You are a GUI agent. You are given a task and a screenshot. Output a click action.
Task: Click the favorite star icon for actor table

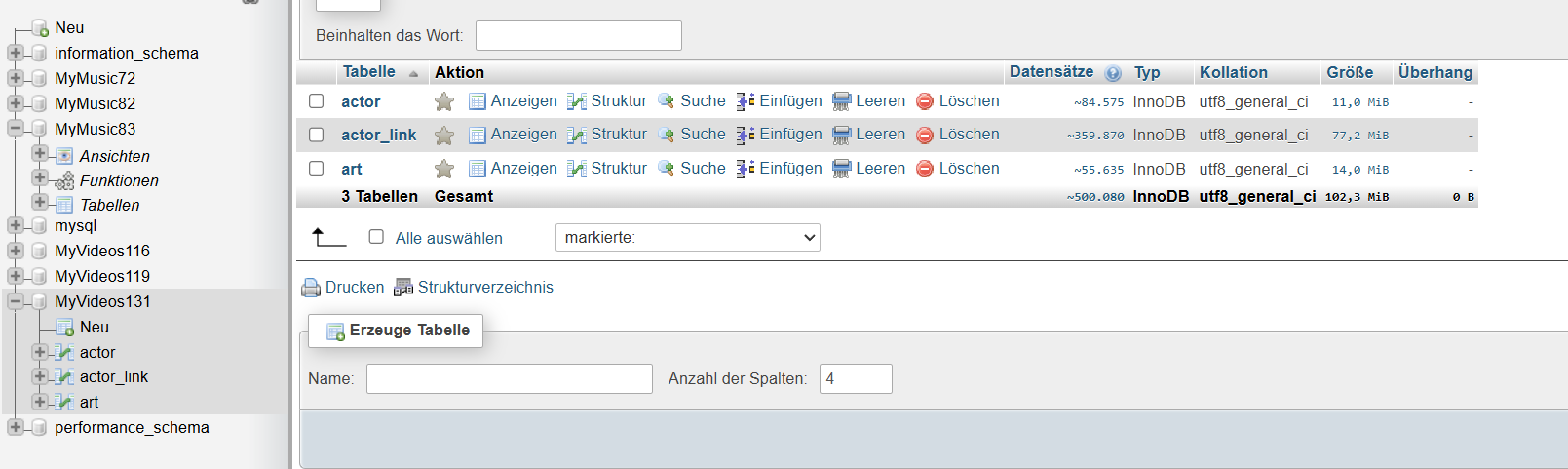point(443,101)
